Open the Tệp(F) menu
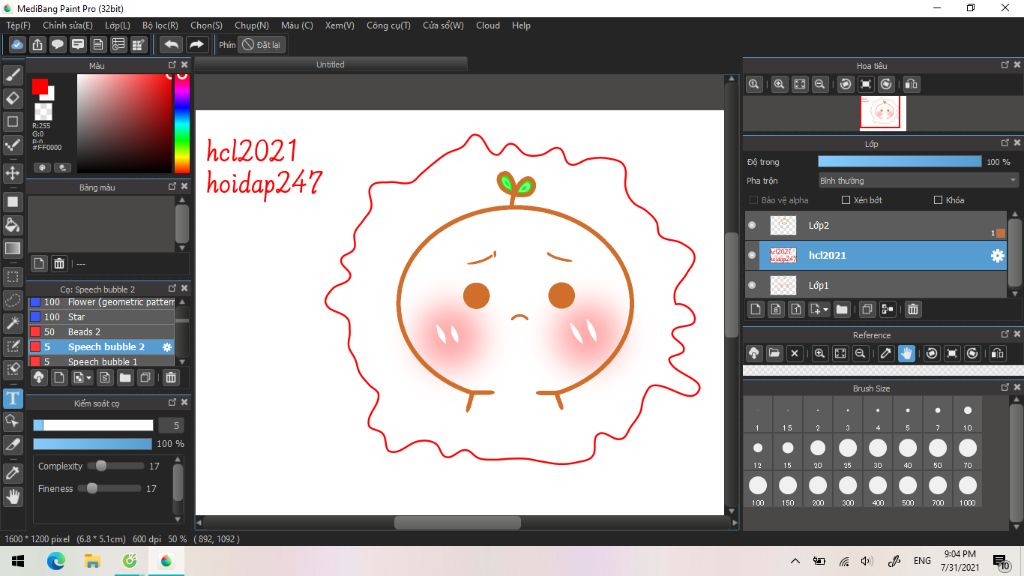Viewport: 1024px width, 576px height. point(18,25)
